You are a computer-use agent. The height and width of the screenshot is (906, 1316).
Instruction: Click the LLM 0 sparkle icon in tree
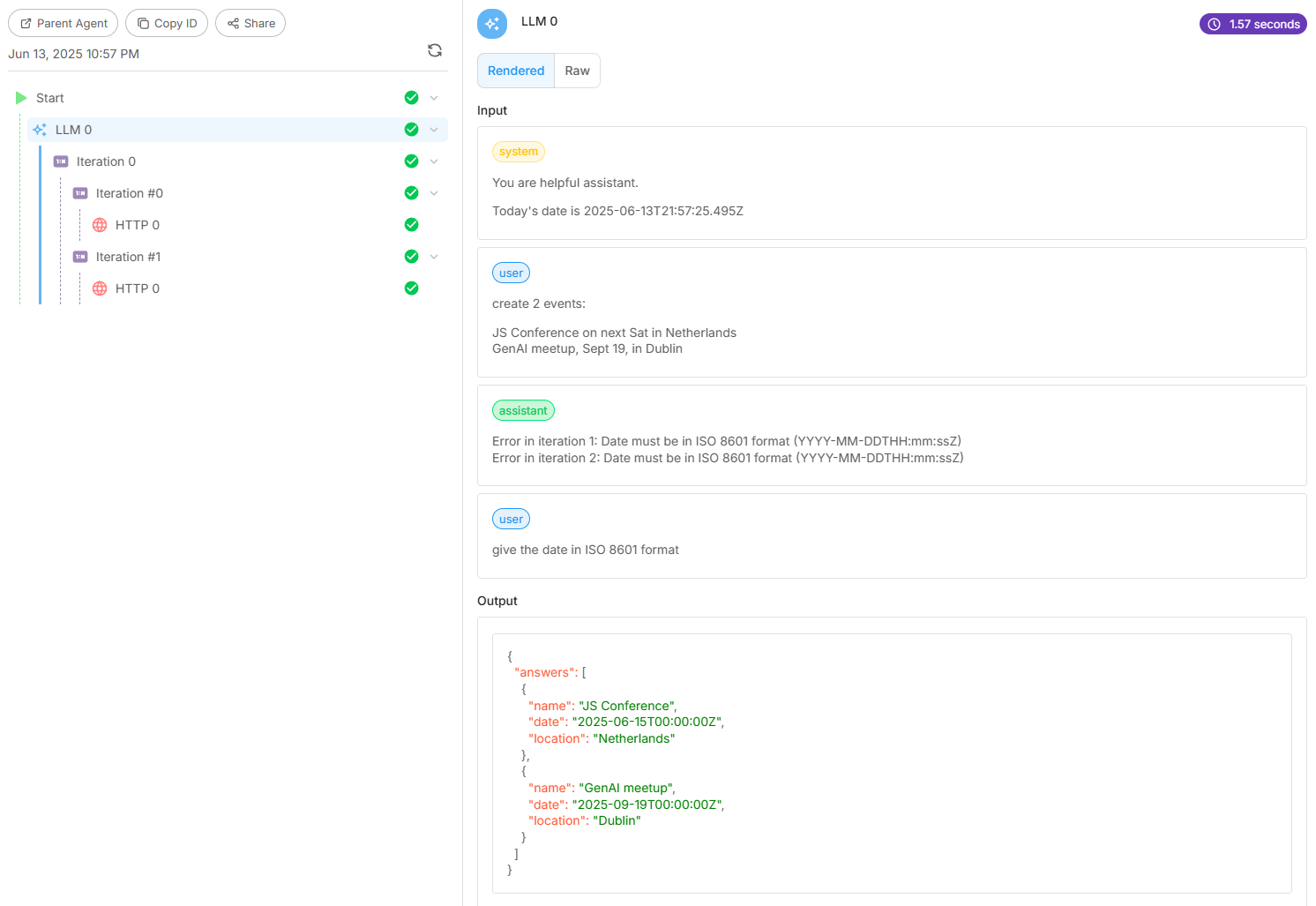40,130
